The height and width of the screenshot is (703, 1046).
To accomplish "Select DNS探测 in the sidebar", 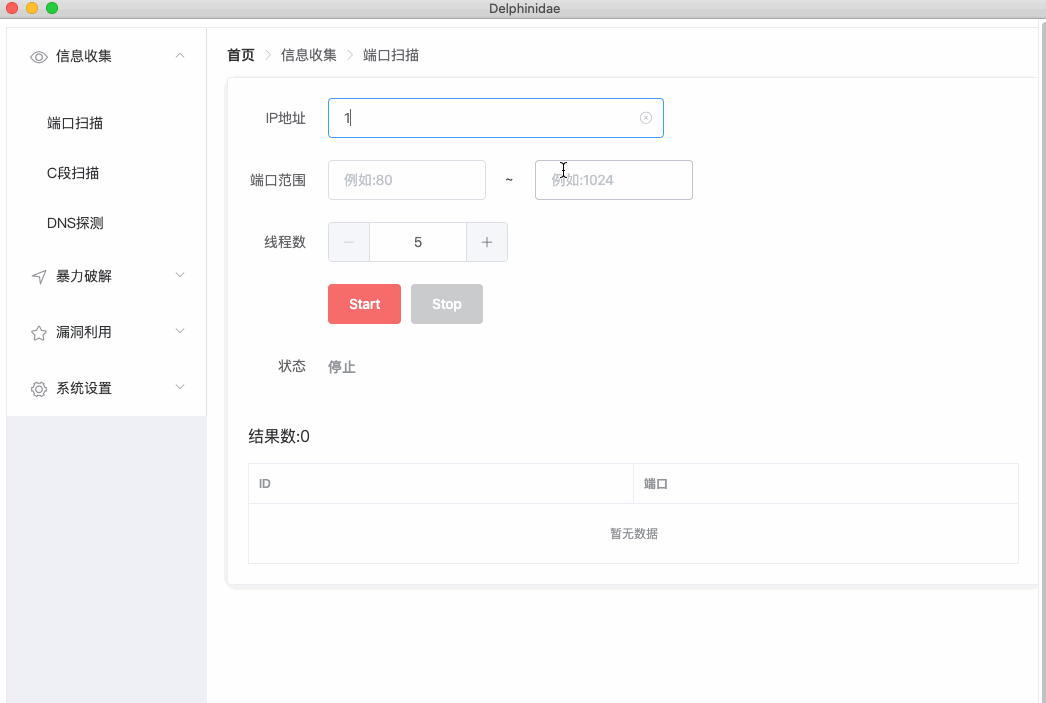I will click(x=75, y=223).
